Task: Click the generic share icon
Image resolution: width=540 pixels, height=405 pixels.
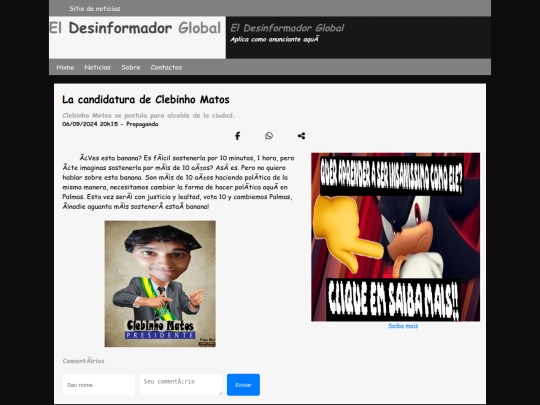Action: click(301, 136)
